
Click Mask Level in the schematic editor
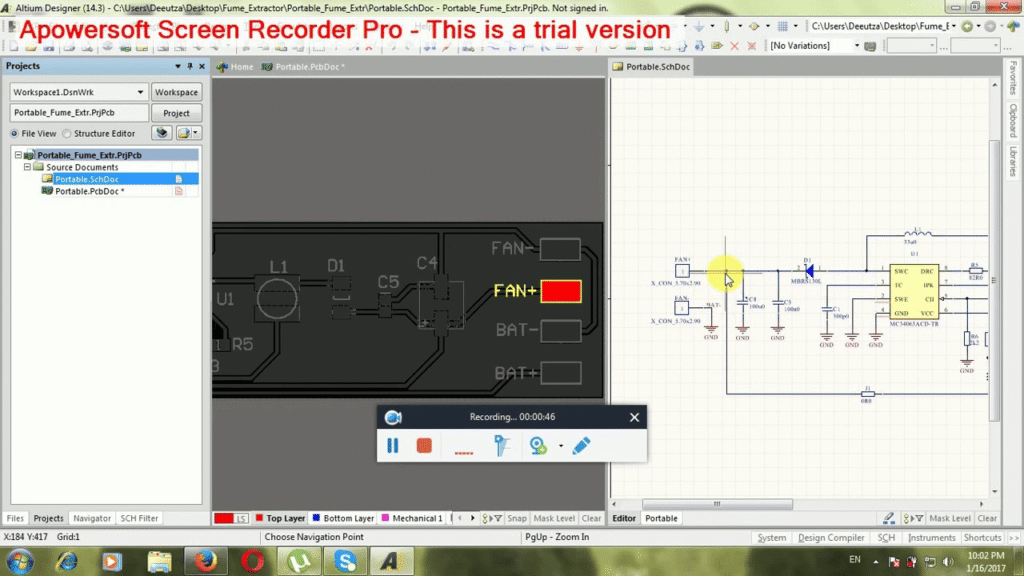pos(950,518)
